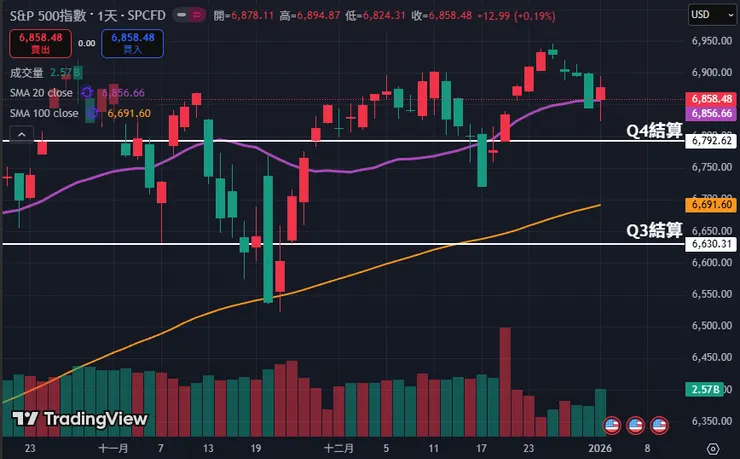Click the orange 6,691.60 SMA price tag

(x=712, y=204)
